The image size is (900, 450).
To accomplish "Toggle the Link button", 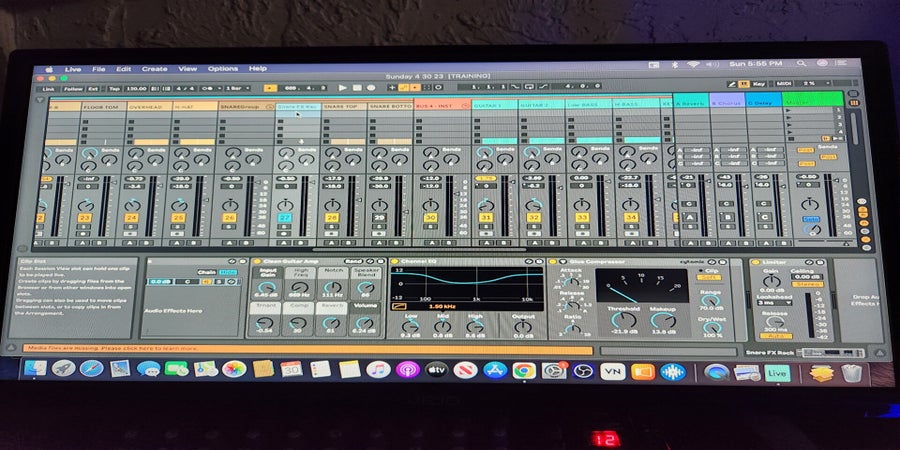I will (48, 88).
